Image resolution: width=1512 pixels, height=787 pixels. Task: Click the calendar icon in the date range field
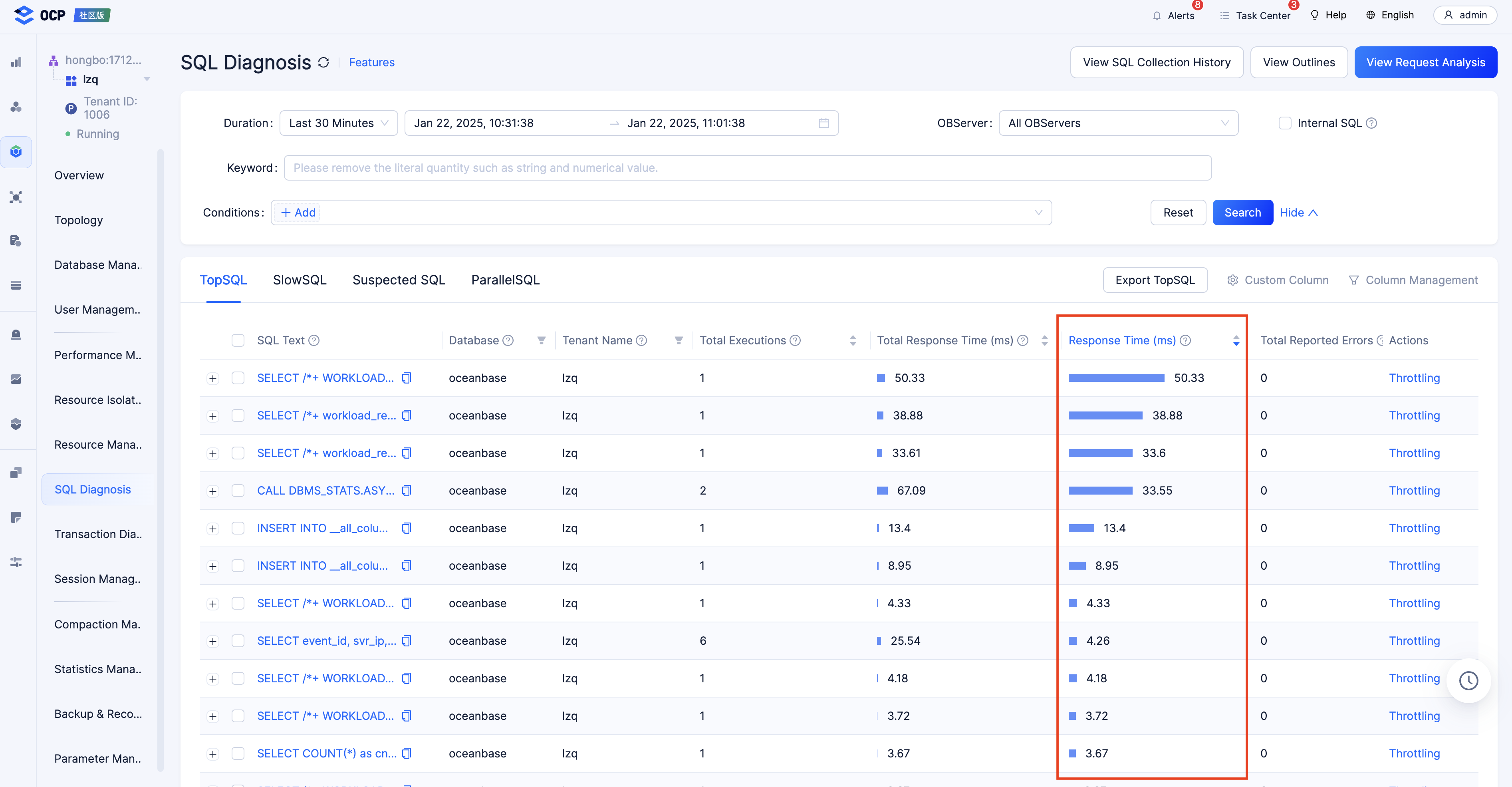click(823, 123)
